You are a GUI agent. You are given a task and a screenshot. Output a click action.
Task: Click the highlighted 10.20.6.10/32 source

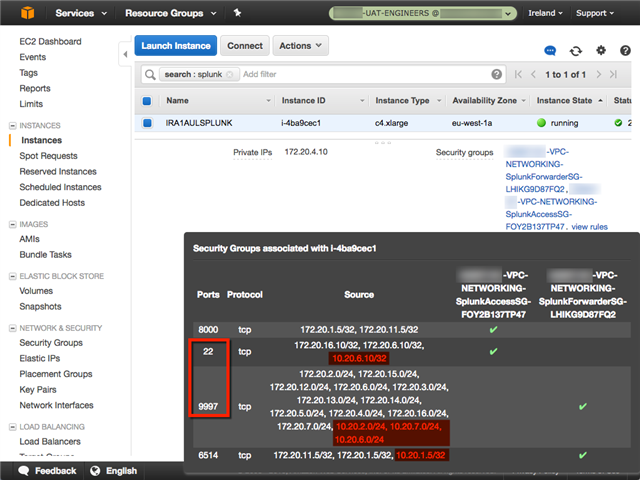(359, 358)
